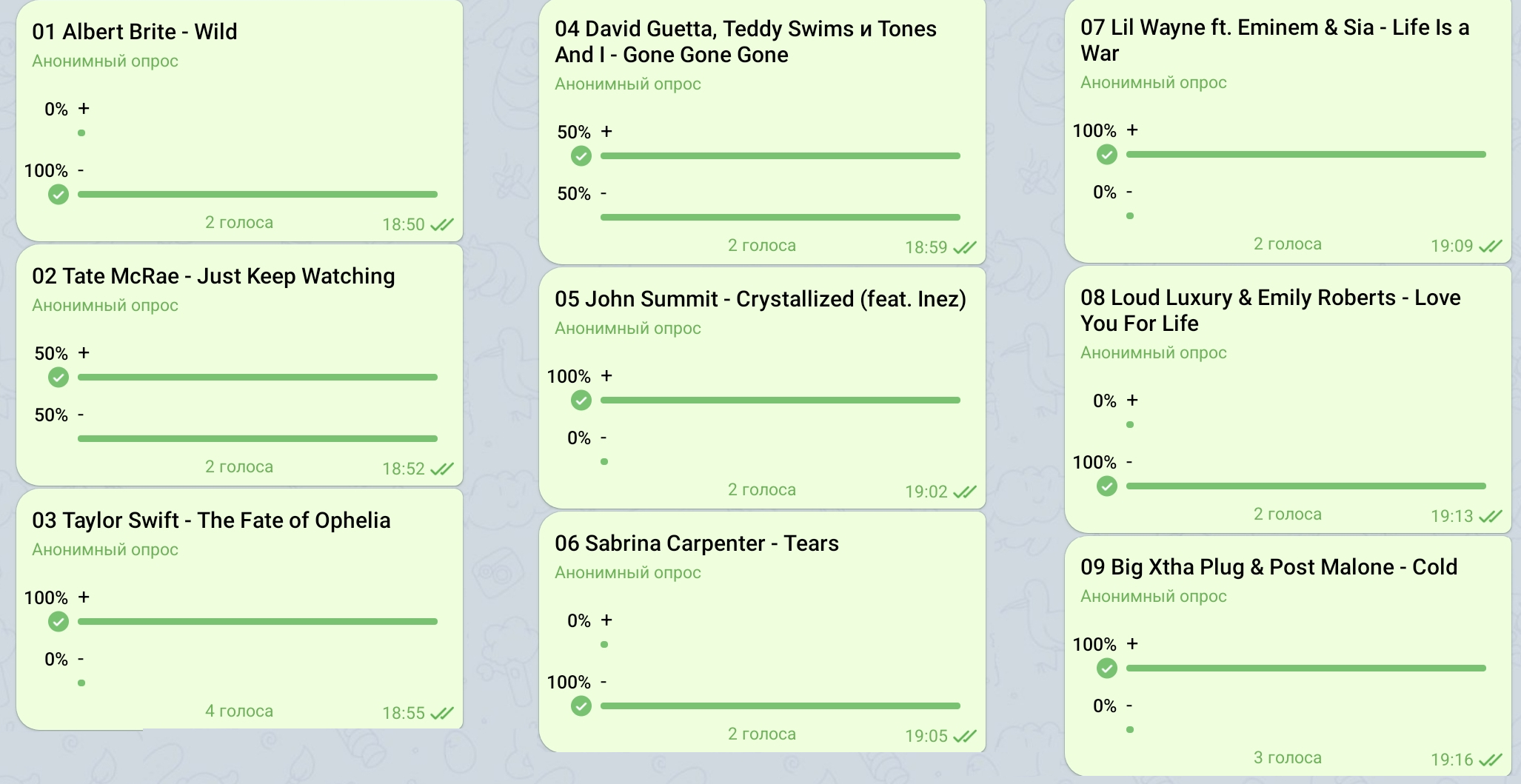The image size is (1521, 784).
Task: Click the read checkmarks on the Sabrina Carpenter poll
Action: [965, 736]
